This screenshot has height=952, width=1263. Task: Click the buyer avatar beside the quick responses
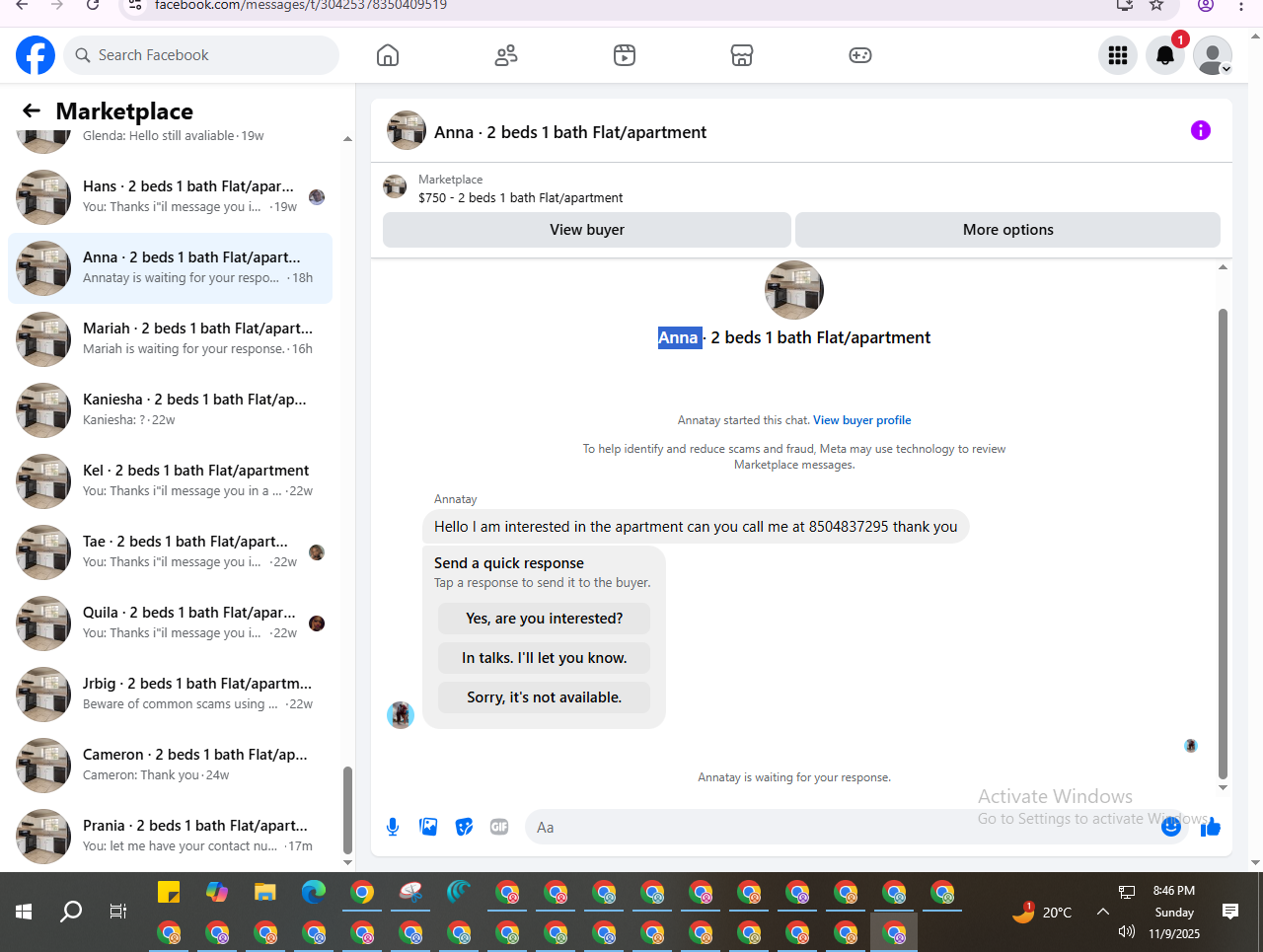pyautogui.click(x=401, y=715)
